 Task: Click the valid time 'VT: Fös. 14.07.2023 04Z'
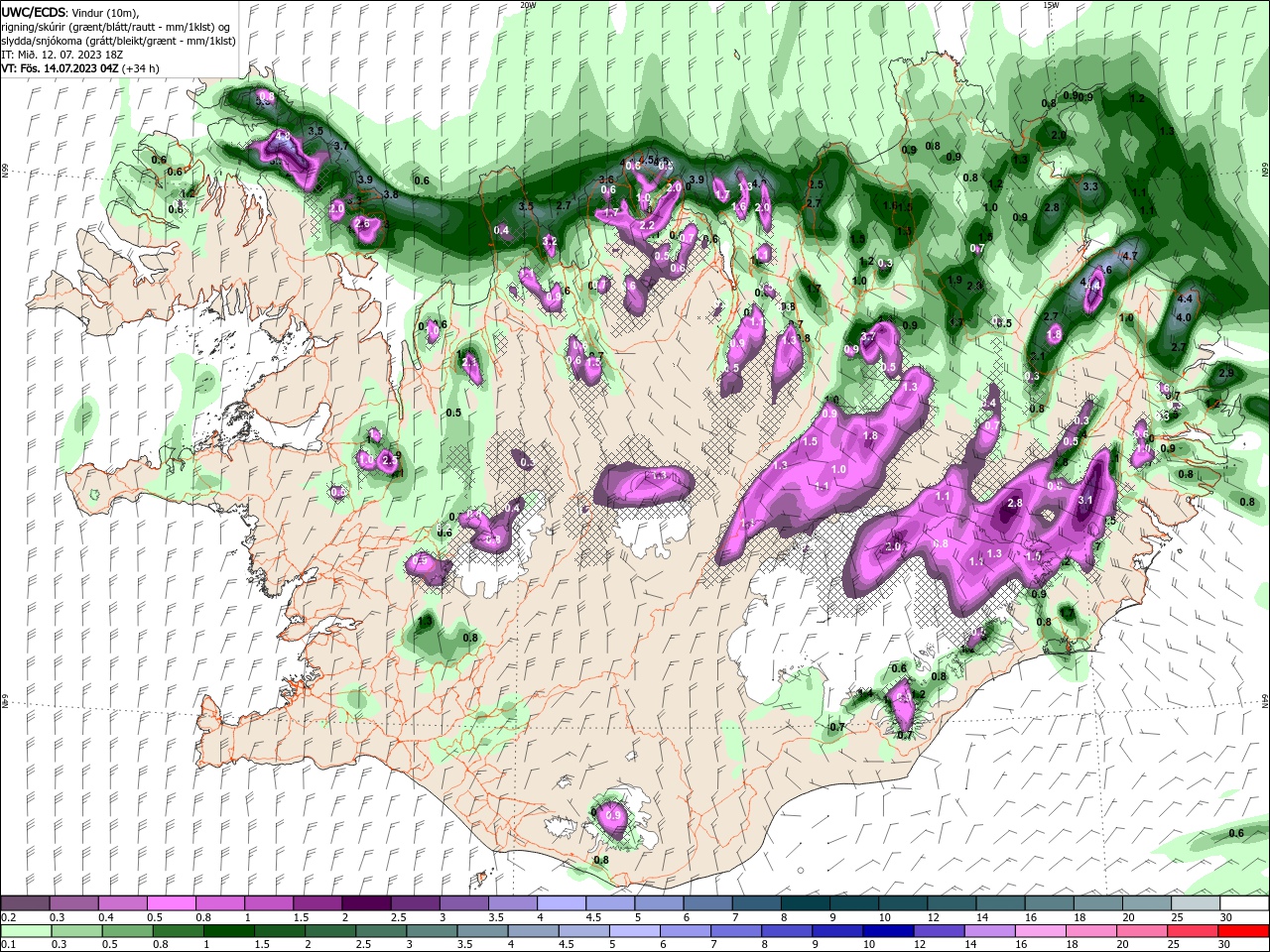(x=61, y=68)
